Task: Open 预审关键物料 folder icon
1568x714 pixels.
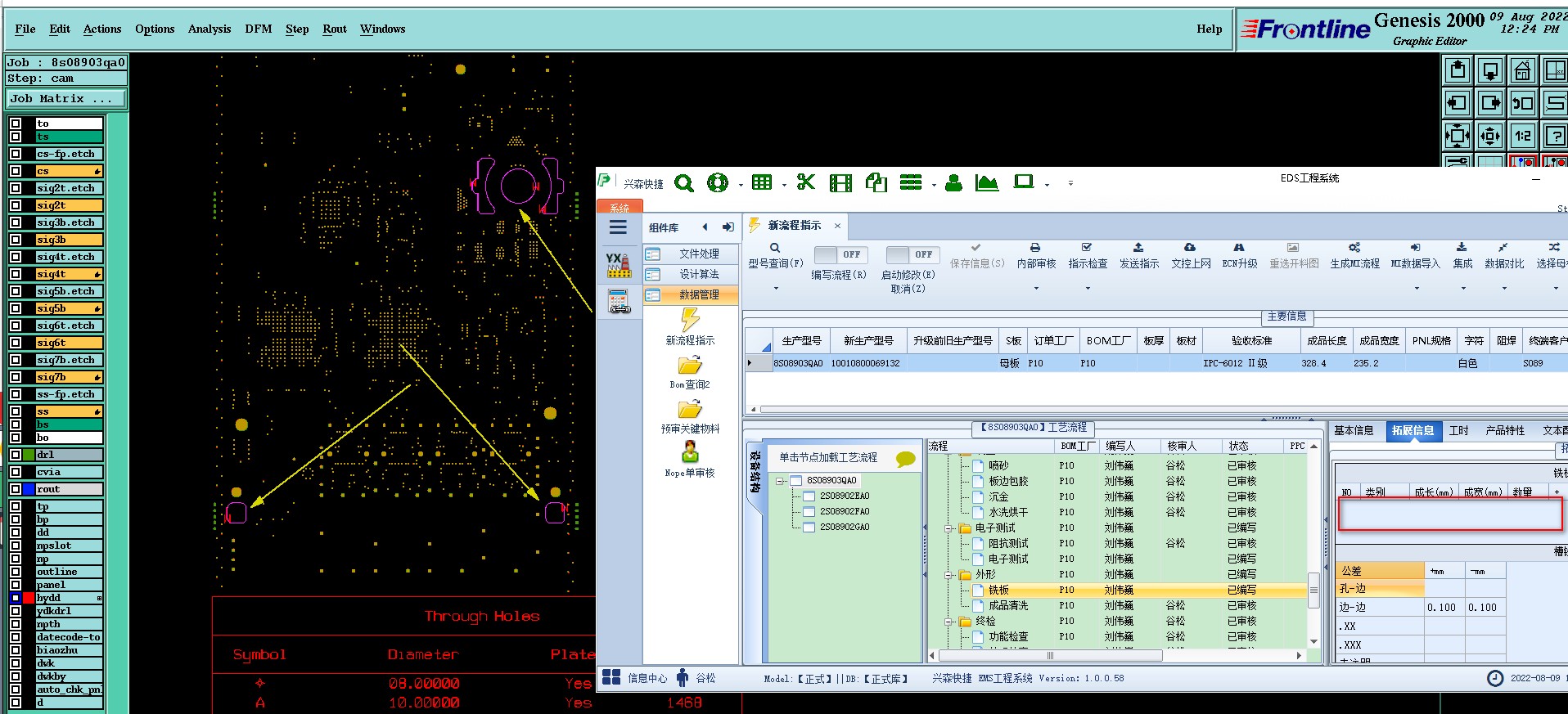Action: point(690,409)
